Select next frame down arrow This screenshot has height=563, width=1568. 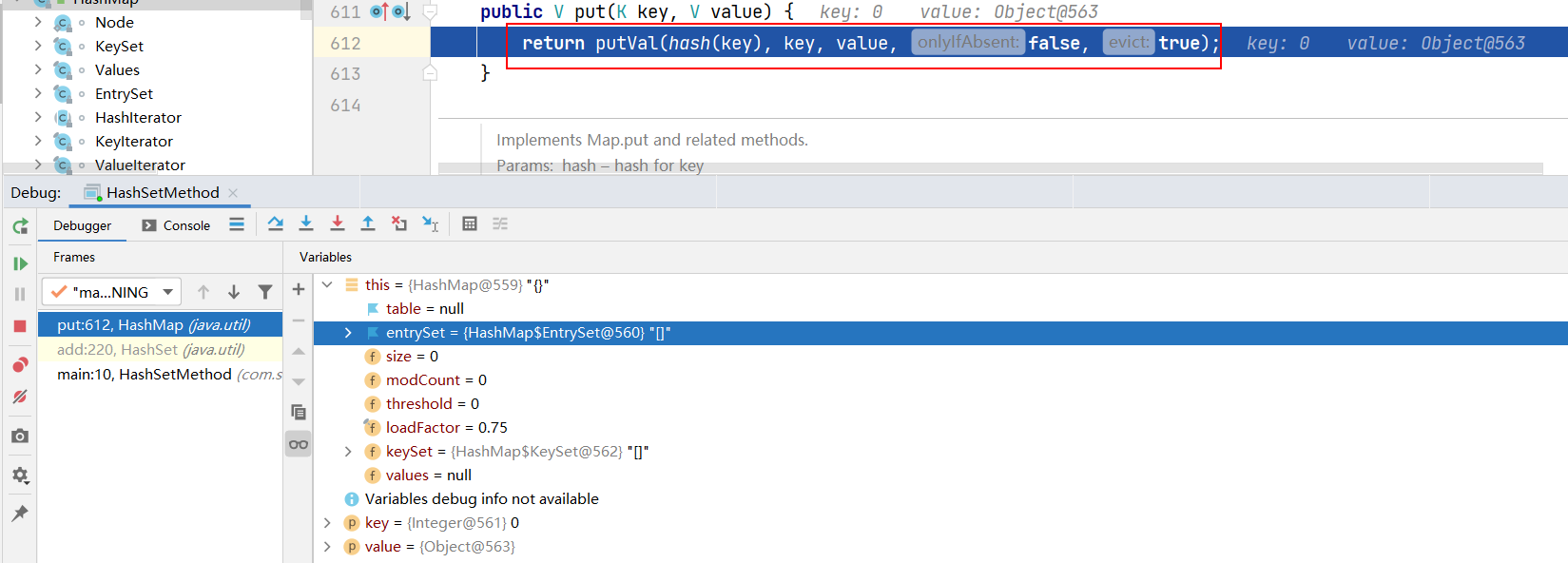[234, 292]
